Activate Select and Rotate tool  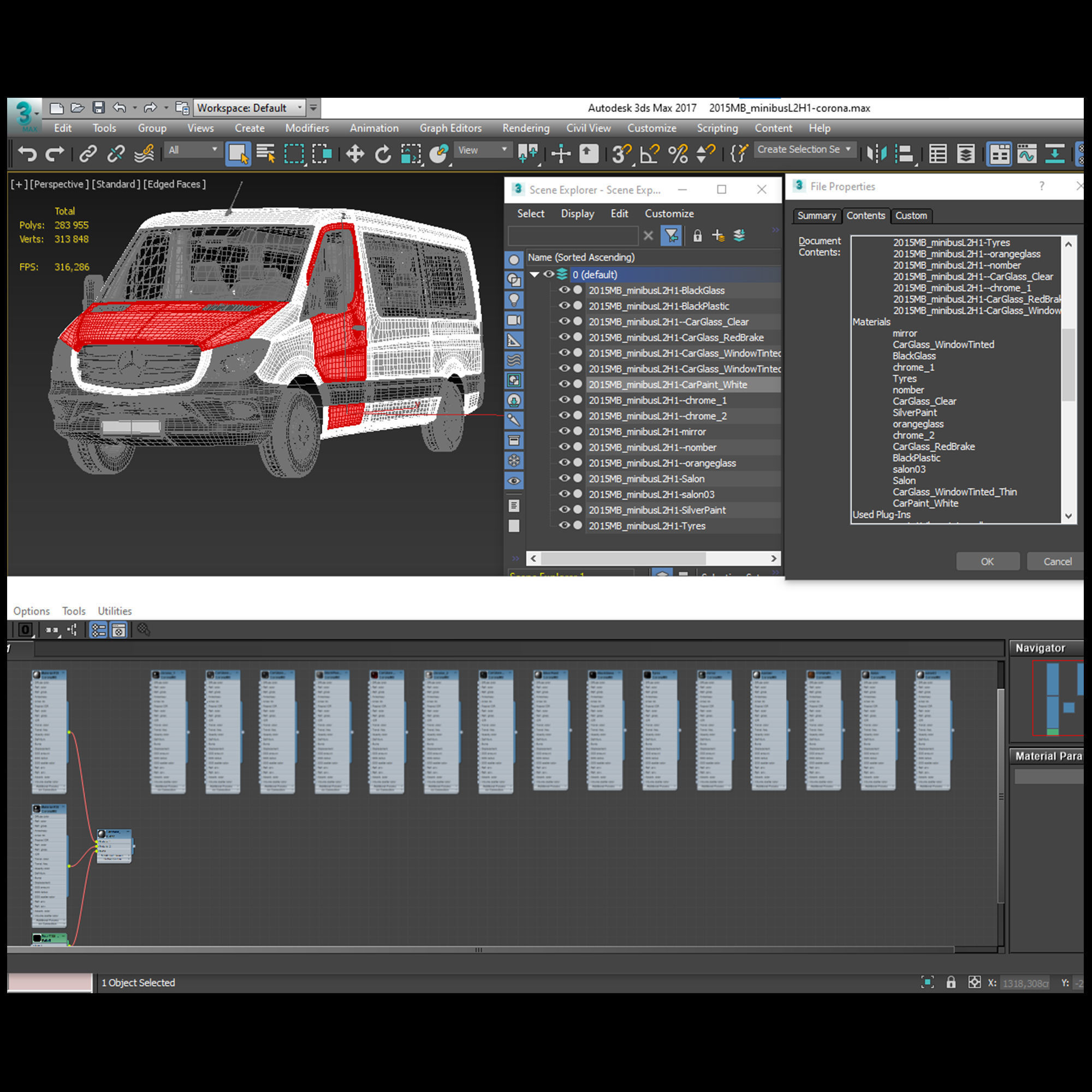tap(383, 153)
